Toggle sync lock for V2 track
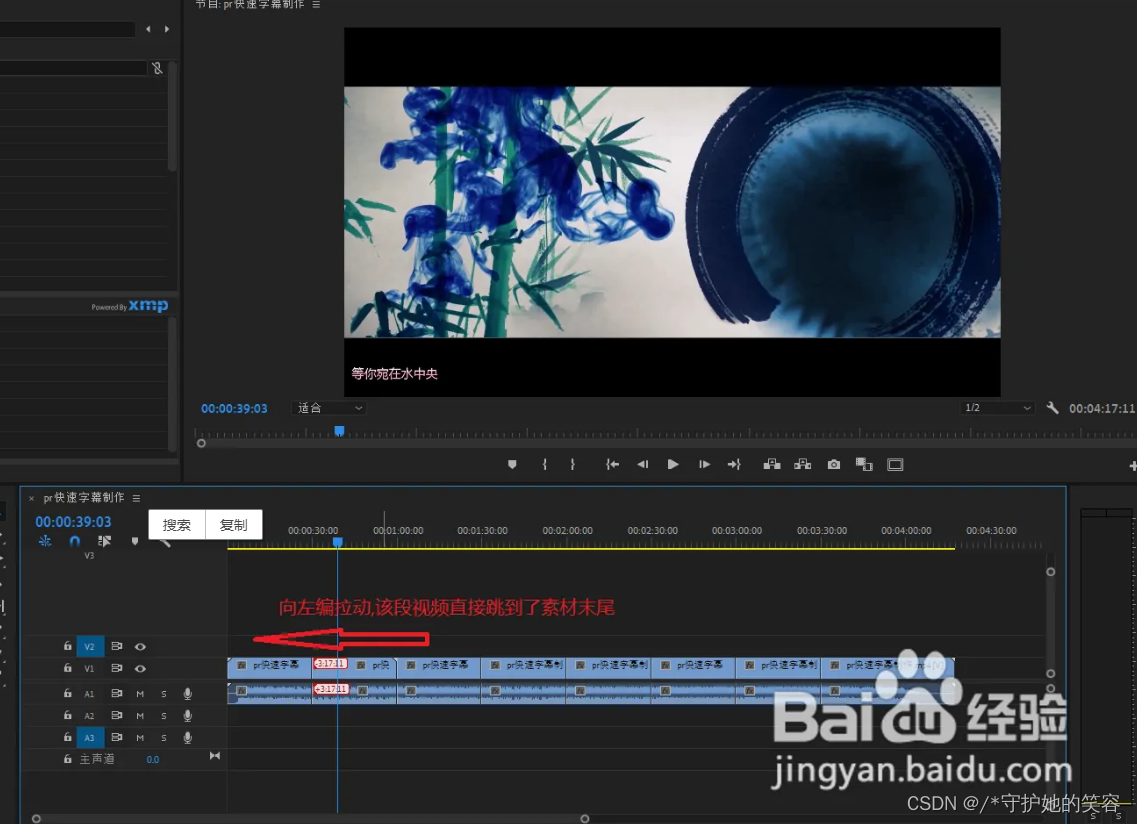1137x824 pixels. pyautogui.click(x=116, y=646)
